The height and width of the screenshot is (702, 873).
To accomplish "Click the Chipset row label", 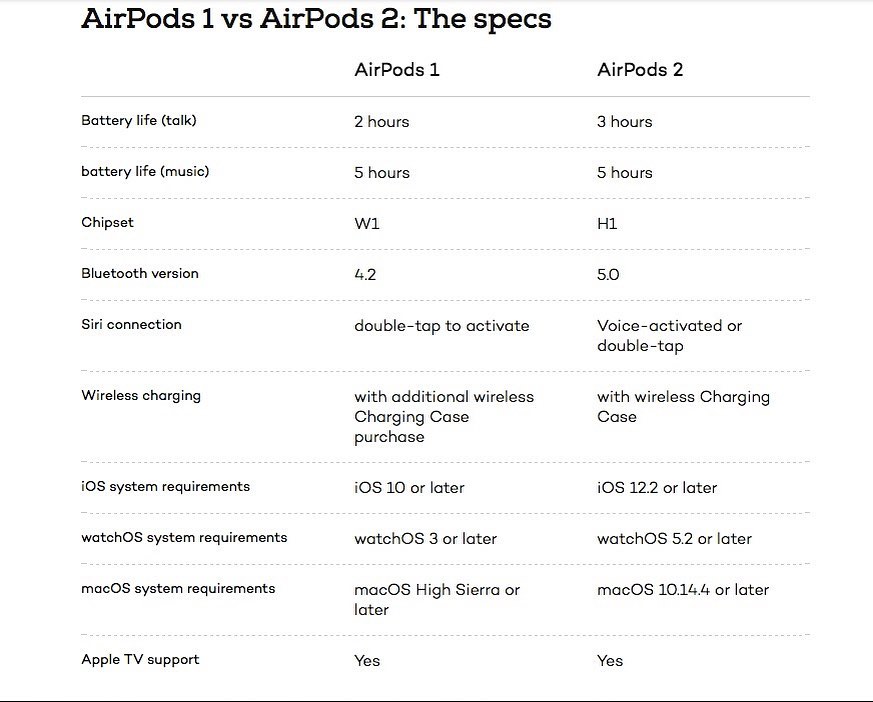I will click(107, 222).
